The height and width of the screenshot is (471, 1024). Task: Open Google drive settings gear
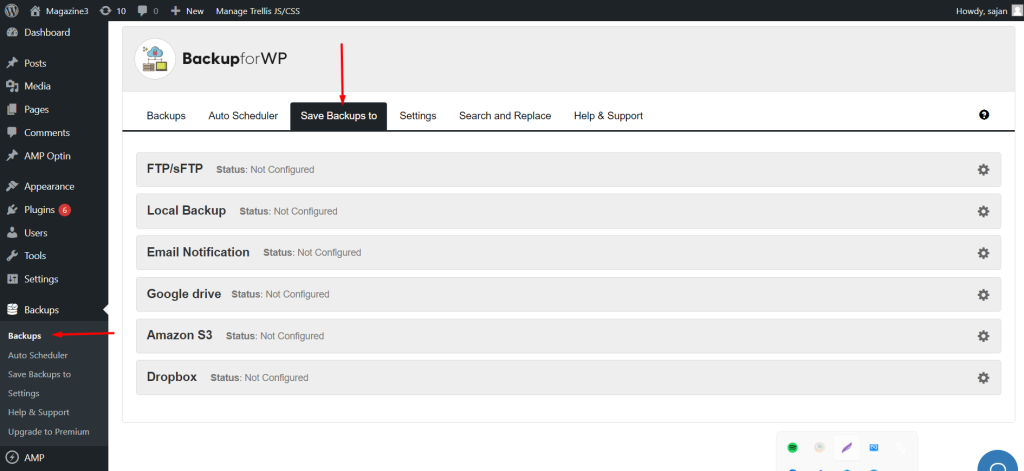(983, 295)
